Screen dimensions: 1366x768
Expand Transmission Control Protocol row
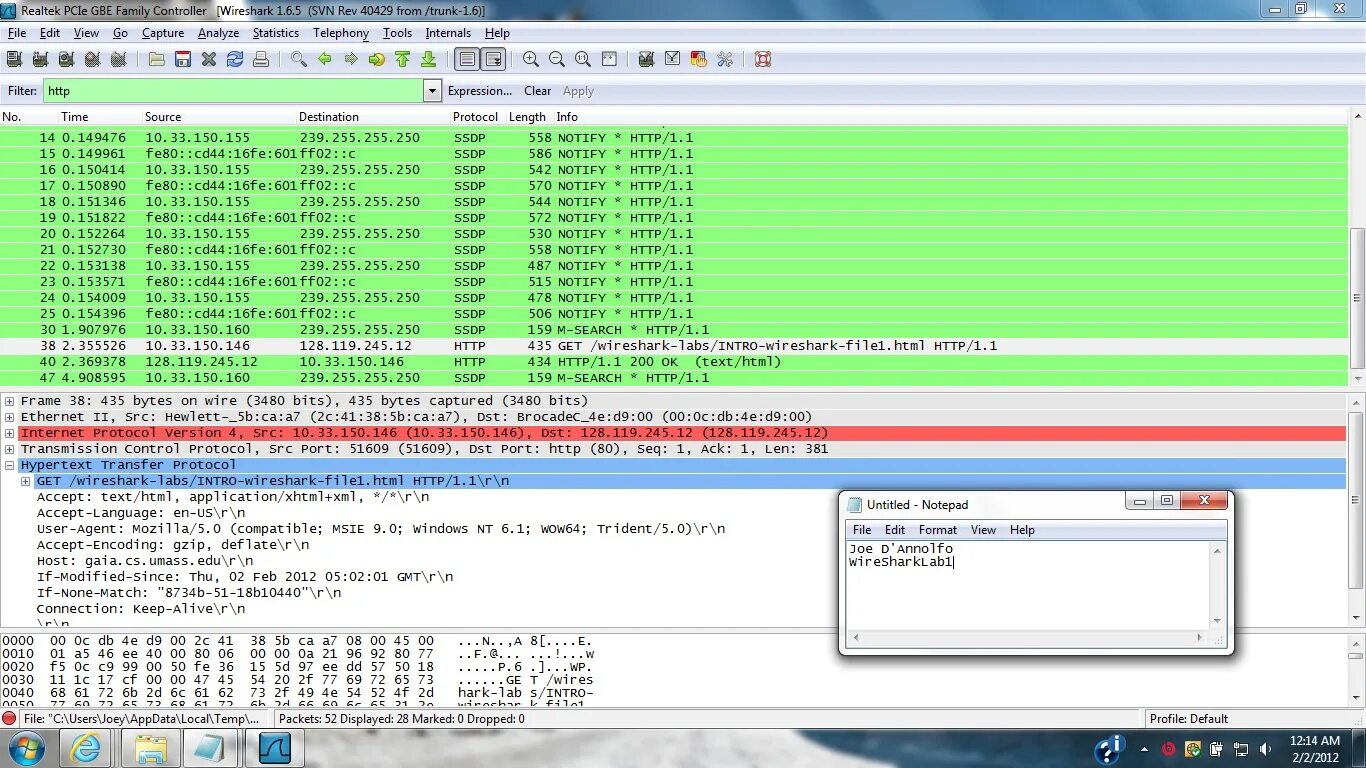(9, 449)
